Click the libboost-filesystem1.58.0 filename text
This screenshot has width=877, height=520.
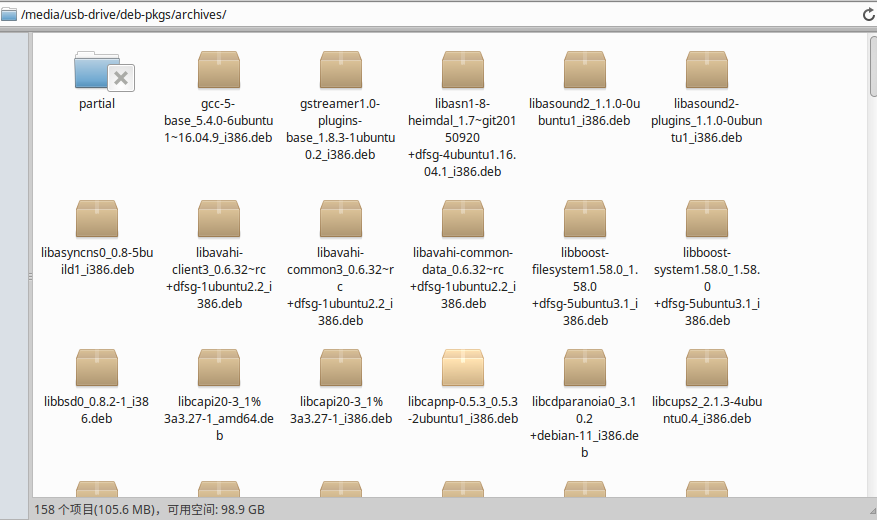[584, 286]
